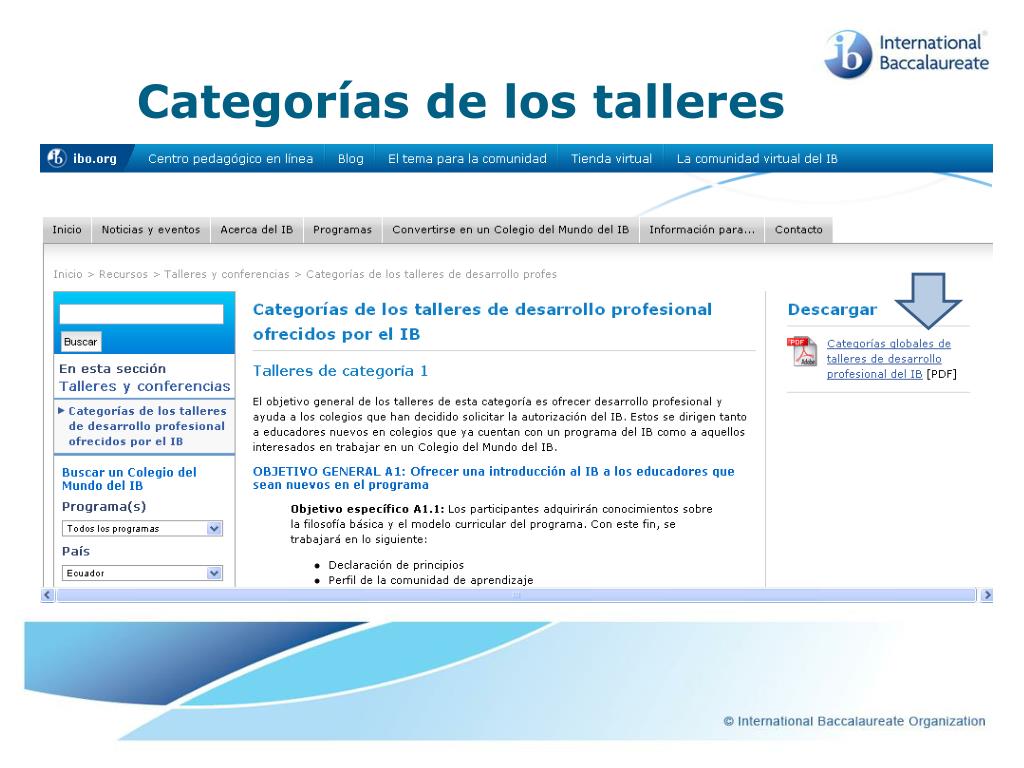Click the Declaración de principios bullet
The width and height of the screenshot is (1024, 768).
pyautogui.click(x=396, y=565)
